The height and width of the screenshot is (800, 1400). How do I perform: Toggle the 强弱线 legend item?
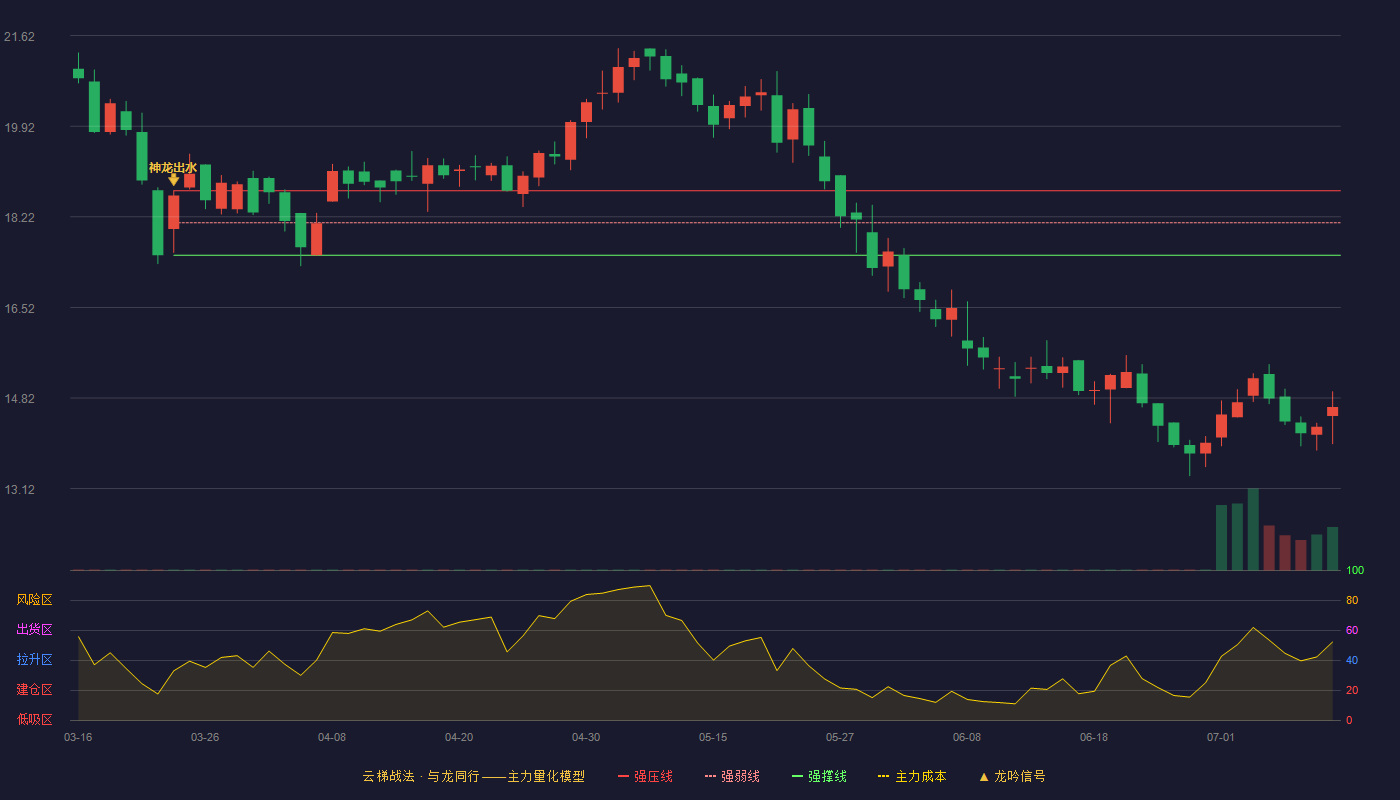732,776
